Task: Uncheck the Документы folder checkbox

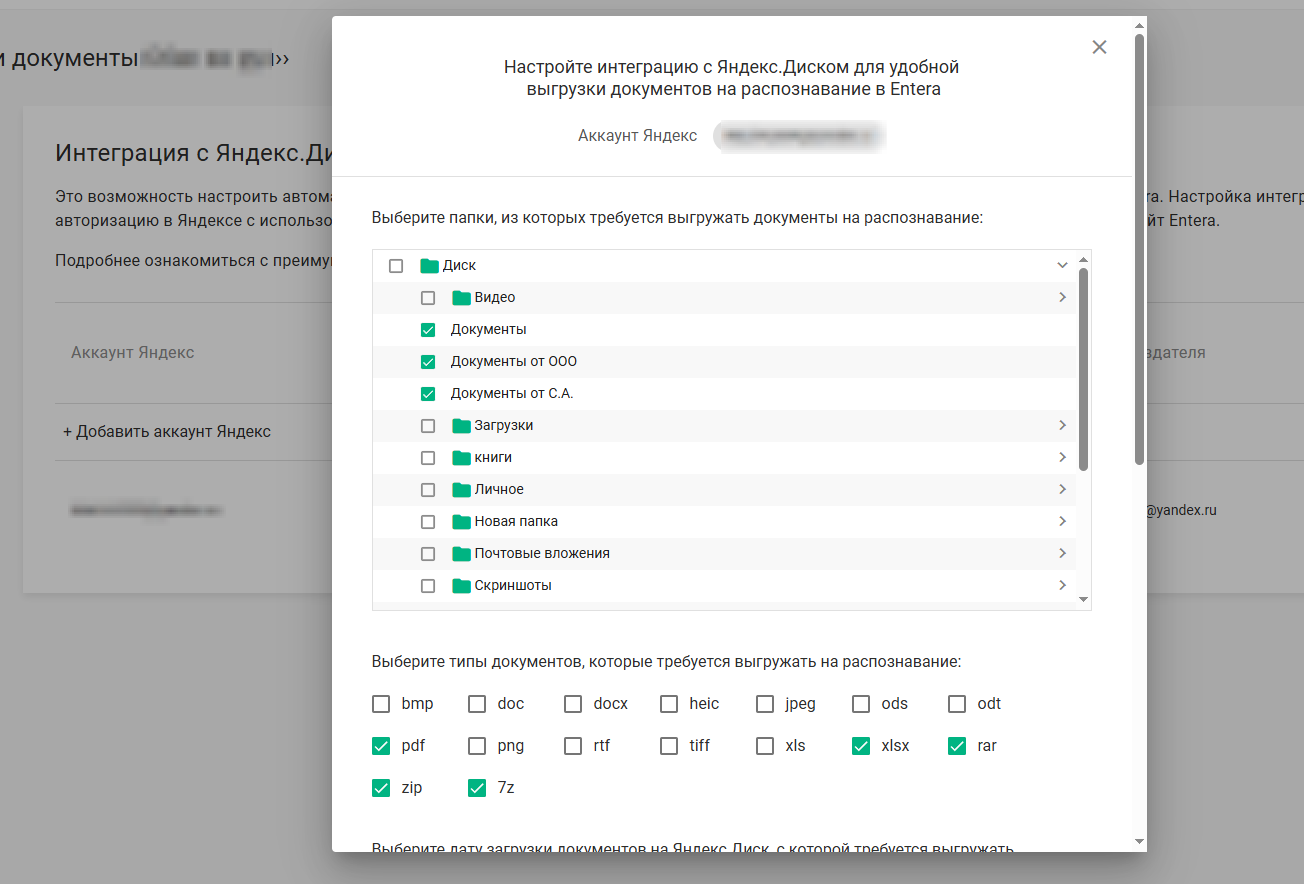Action: (428, 330)
